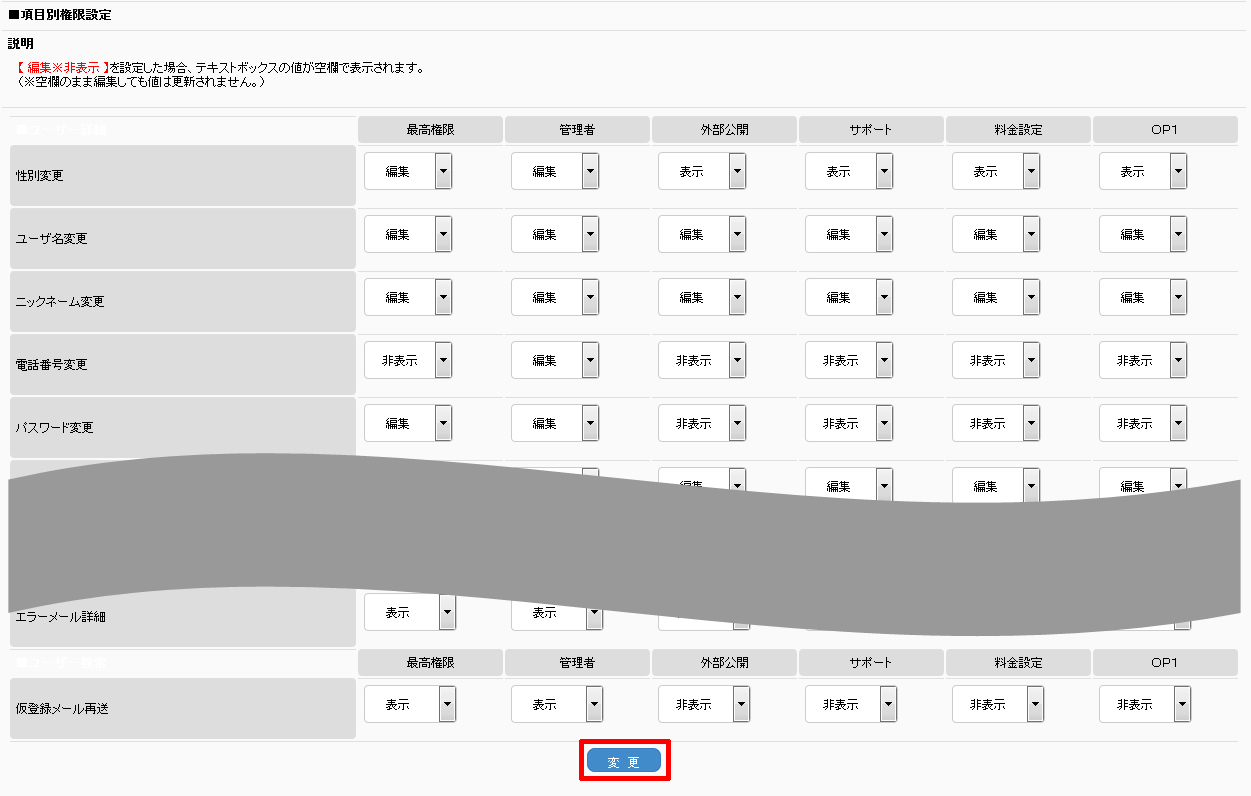This screenshot has height=796, width=1251.
Task: Open 性別変更 dropdown under 外部公開 column
Action: [702, 171]
